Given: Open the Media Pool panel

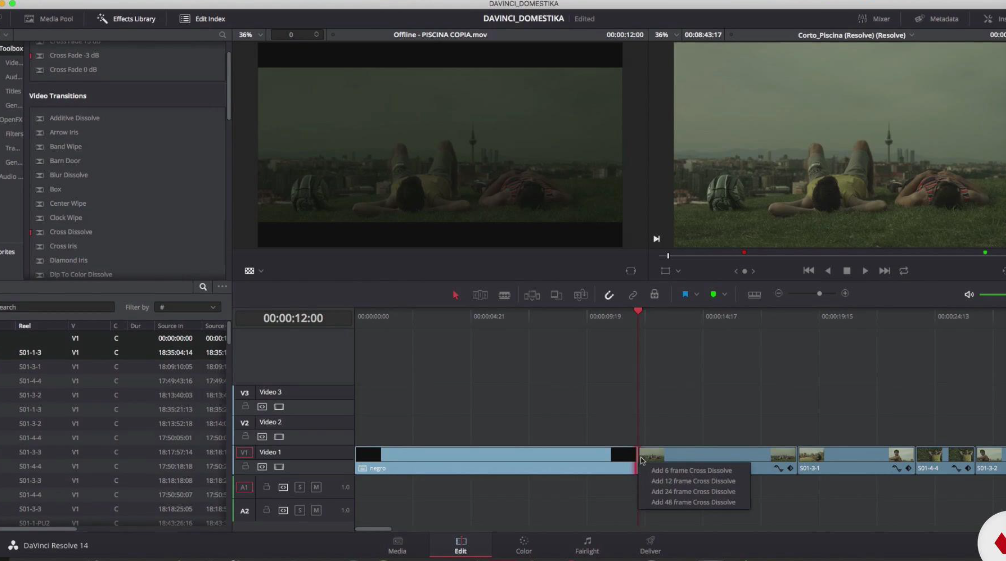Looking at the screenshot, I should (47, 19).
